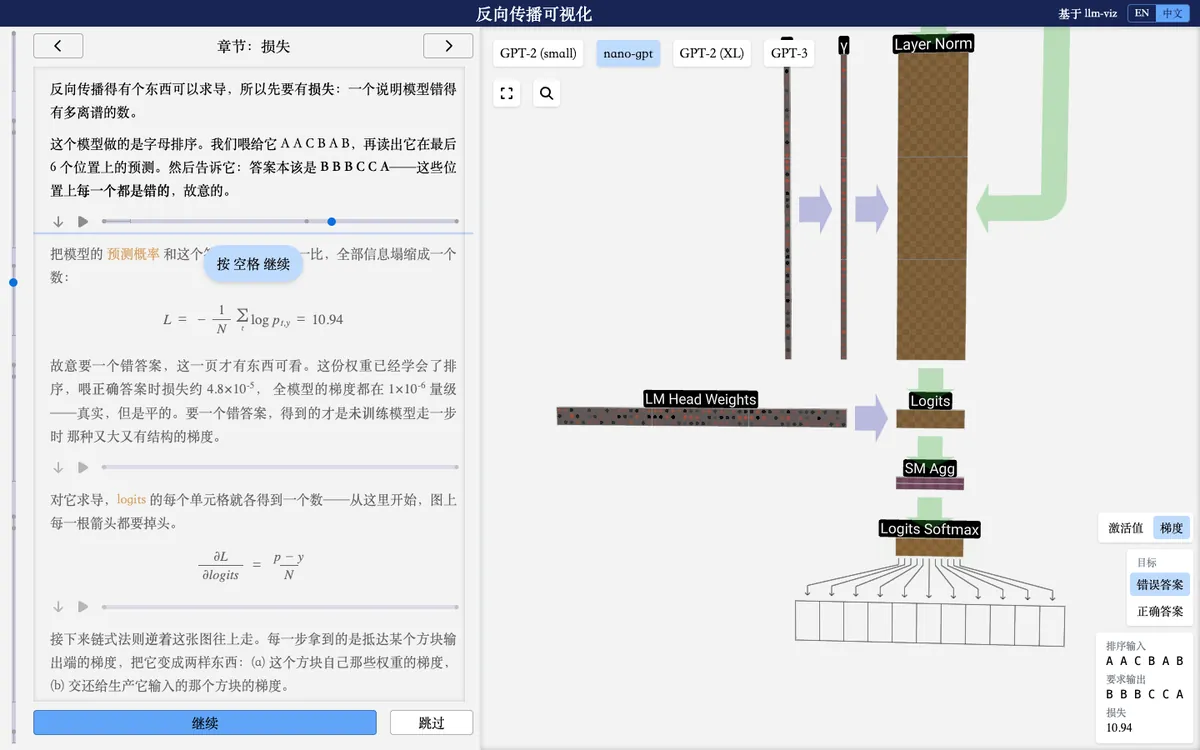Select the Layer Norm block label
Image resolution: width=1200 pixels, height=750 pixels.
click(932, 44)
